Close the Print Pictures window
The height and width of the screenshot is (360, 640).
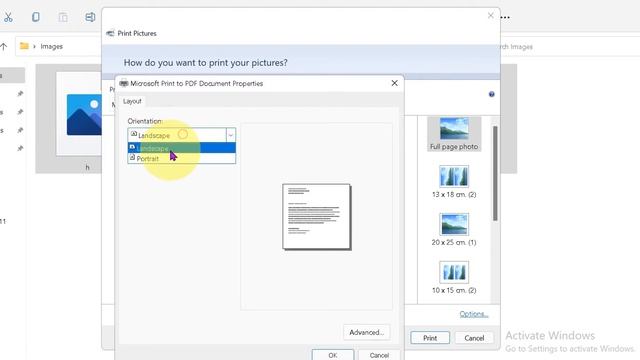point(491,16)
